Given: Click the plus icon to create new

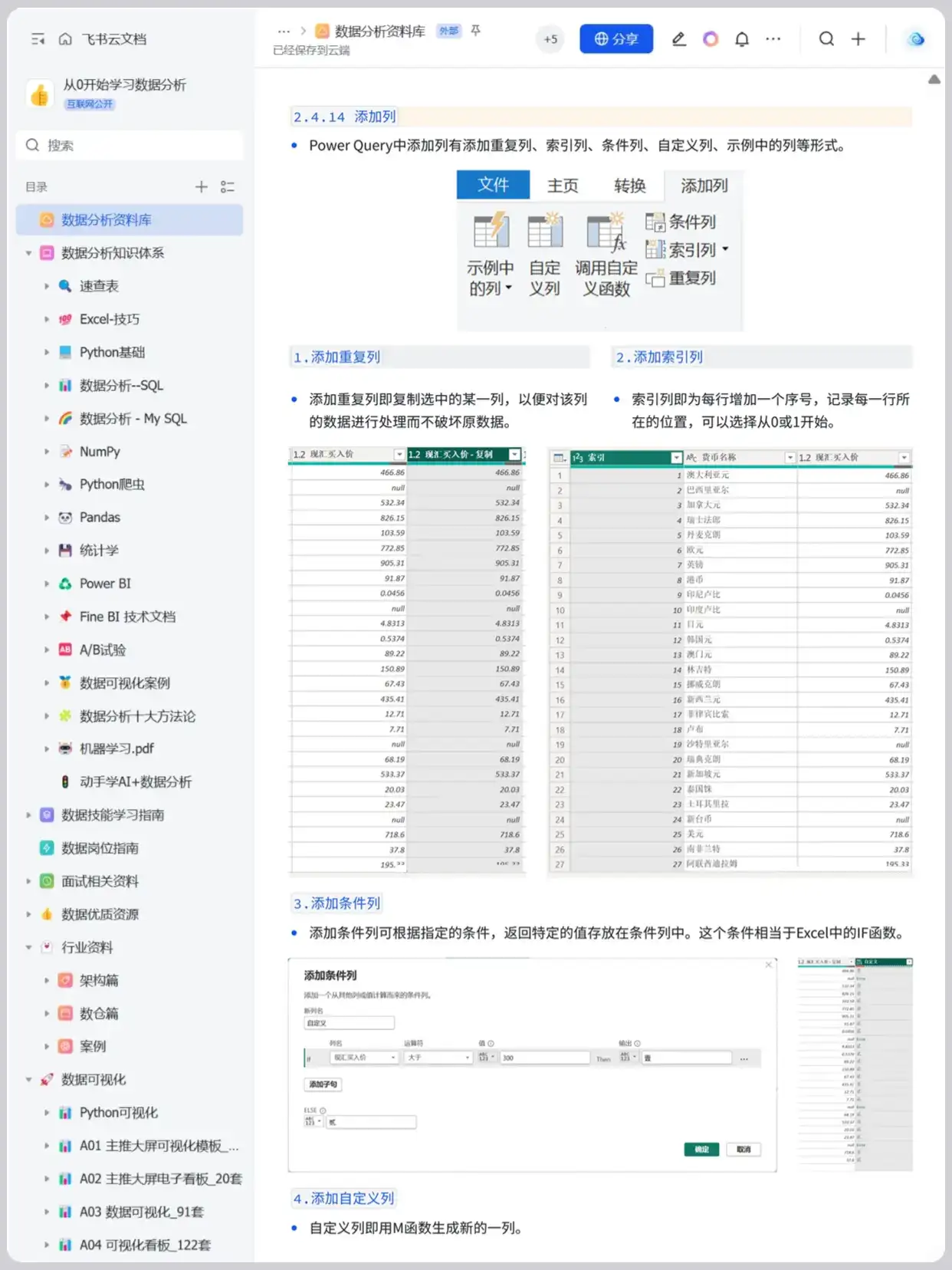Looking at the screenshot, I should click(858, 39).
